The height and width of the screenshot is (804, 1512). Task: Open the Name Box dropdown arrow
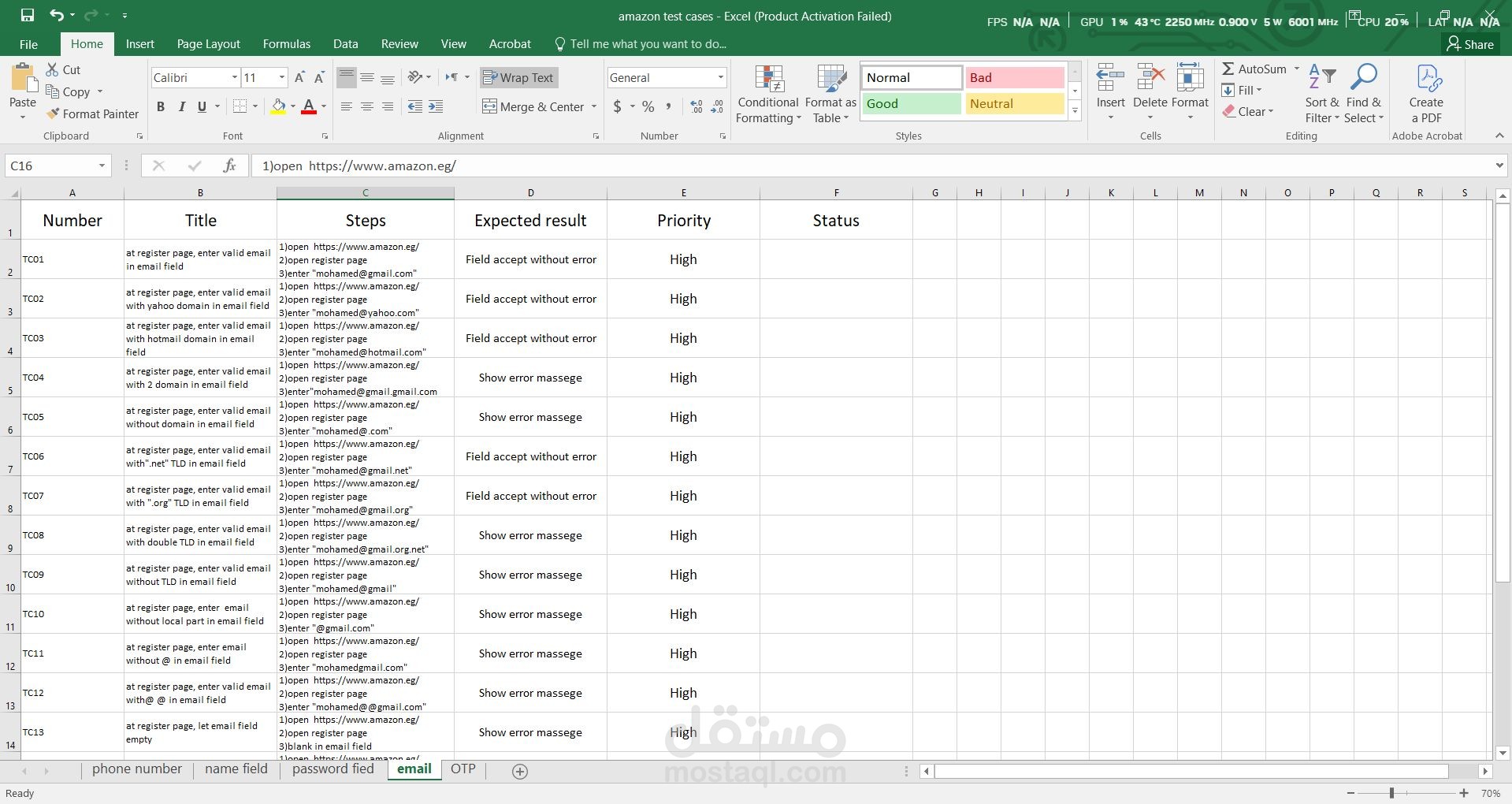[x=102, y=166]
